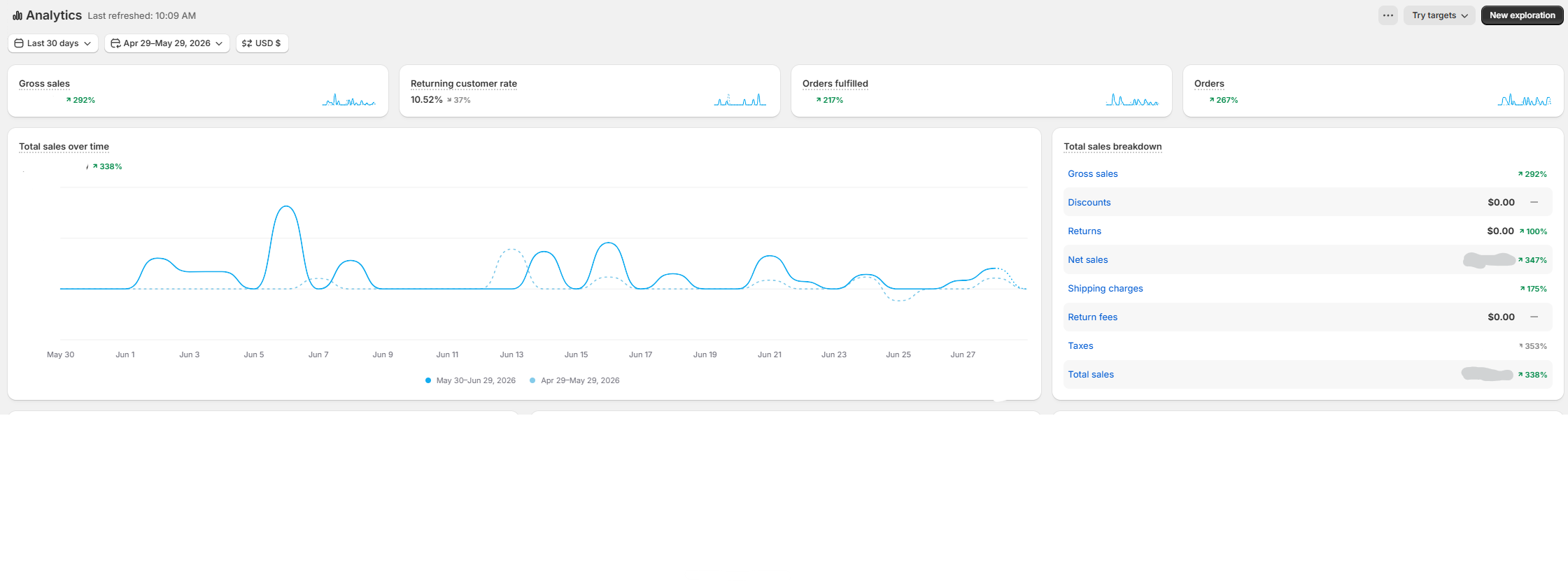Toggle the May 30–Jun 29, 2026 legend series
1568x581 pixels.
(x=470, y=380)
